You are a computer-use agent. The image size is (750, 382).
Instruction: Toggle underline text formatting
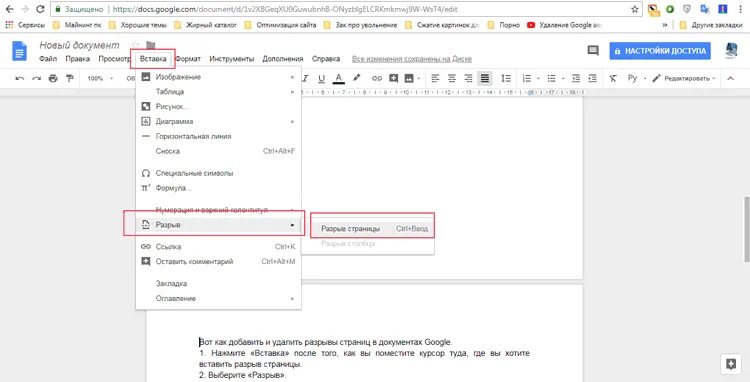click(321, 78)
